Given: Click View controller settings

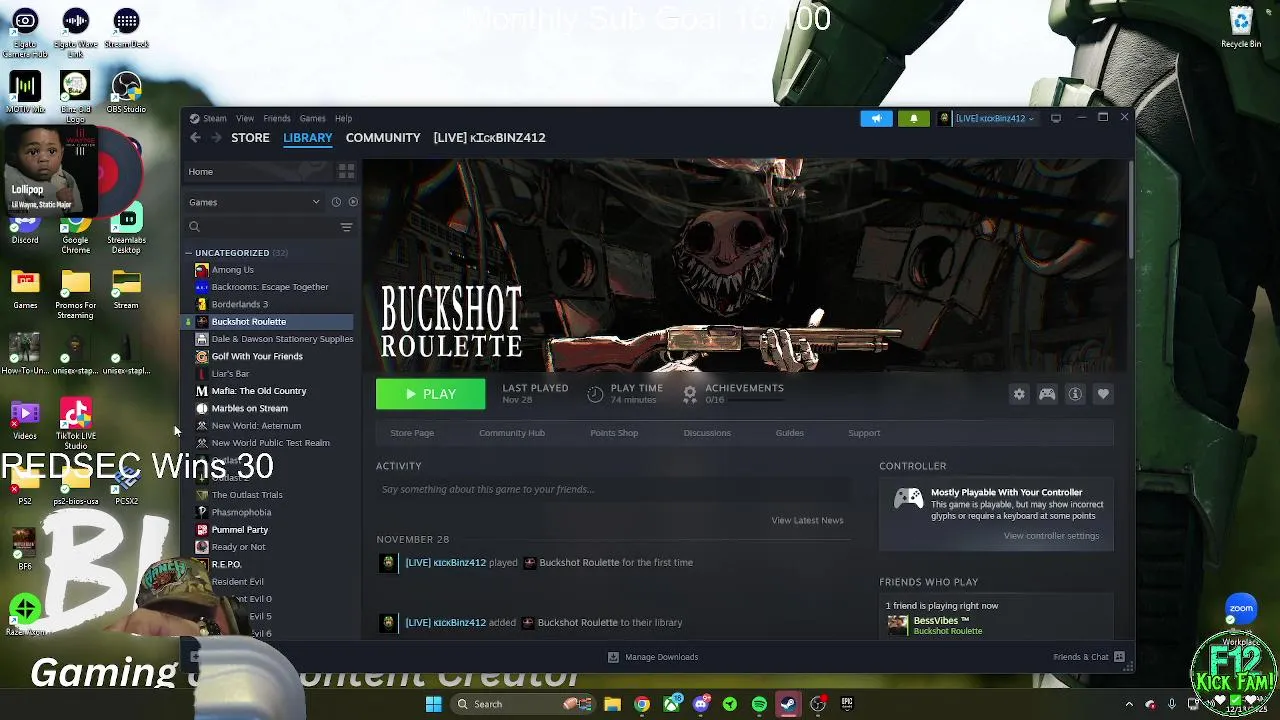Looking at the screenshot, I should click(1051, 536).
